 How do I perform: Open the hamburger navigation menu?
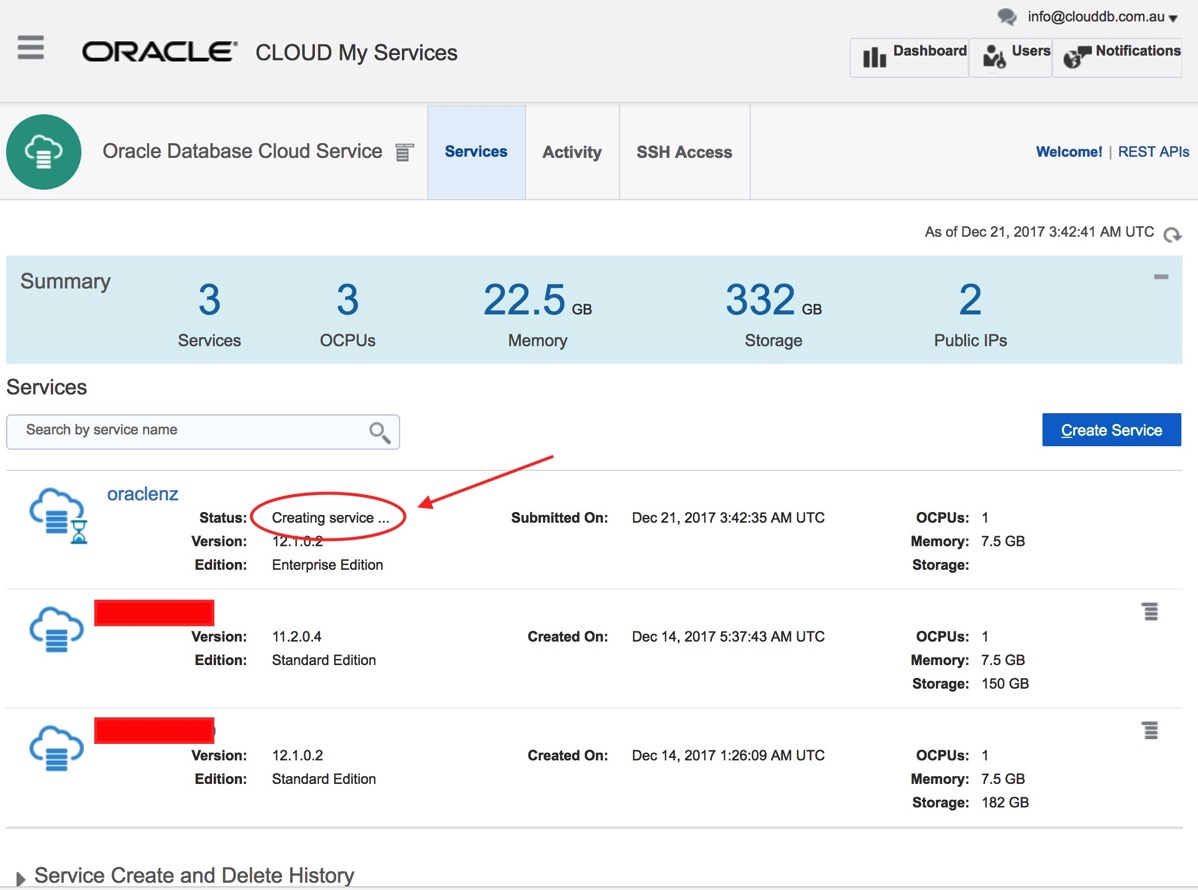point(31,48)
